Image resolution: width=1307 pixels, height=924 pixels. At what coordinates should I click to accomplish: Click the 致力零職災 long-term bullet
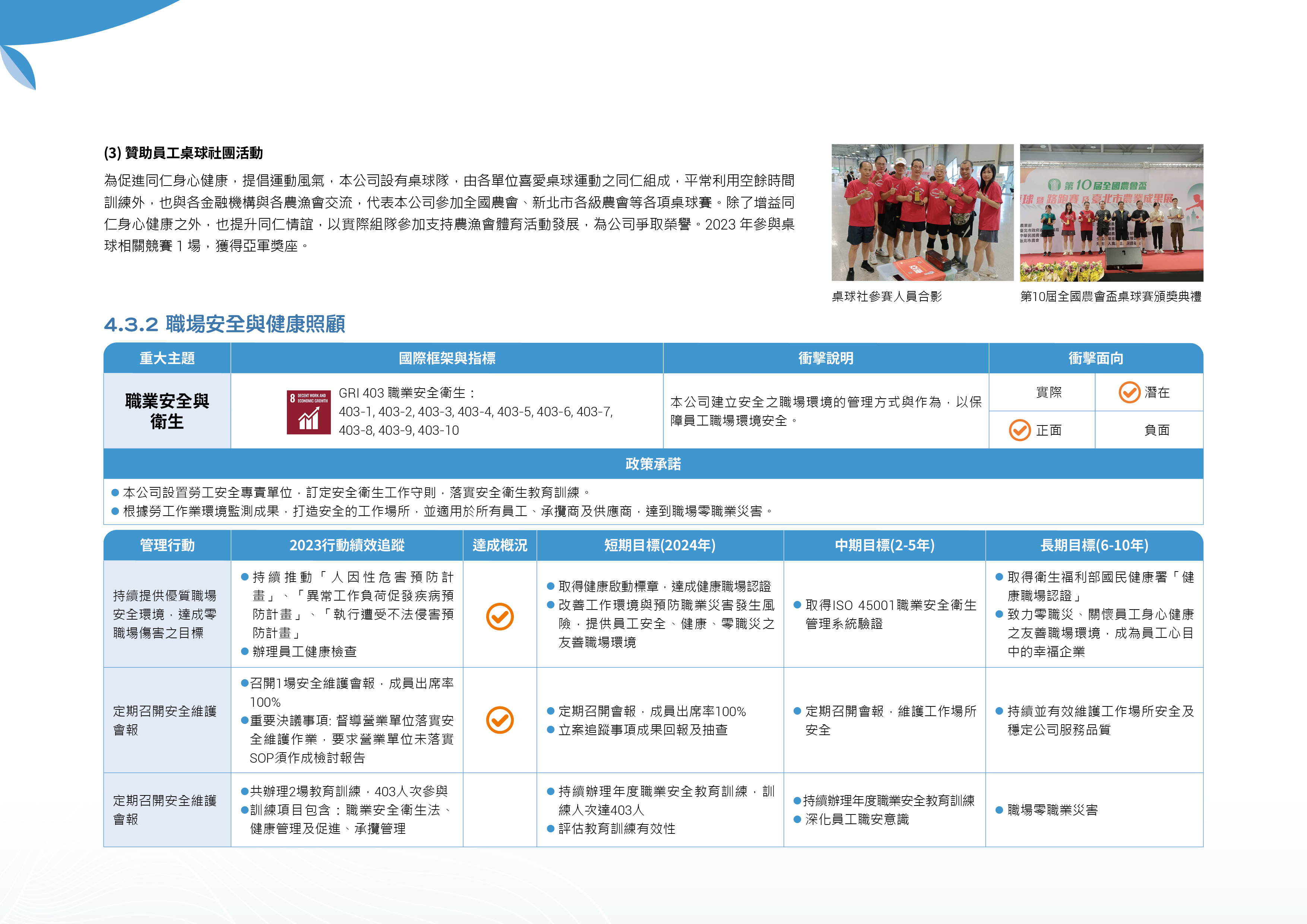tap(1095, 633)
